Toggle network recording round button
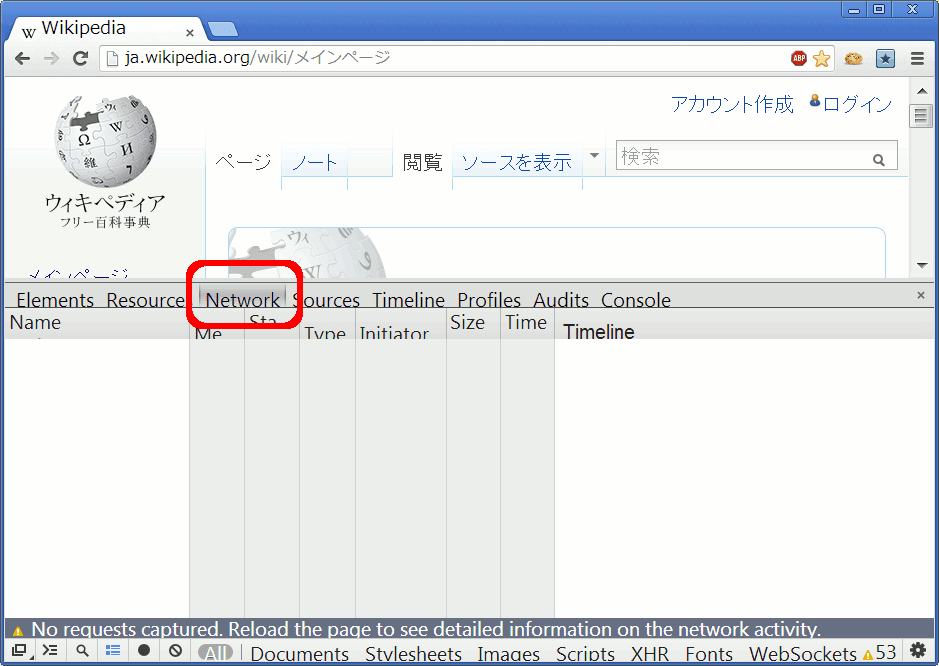The height and width of the screenshot is (666, 939). pos(144,650)
